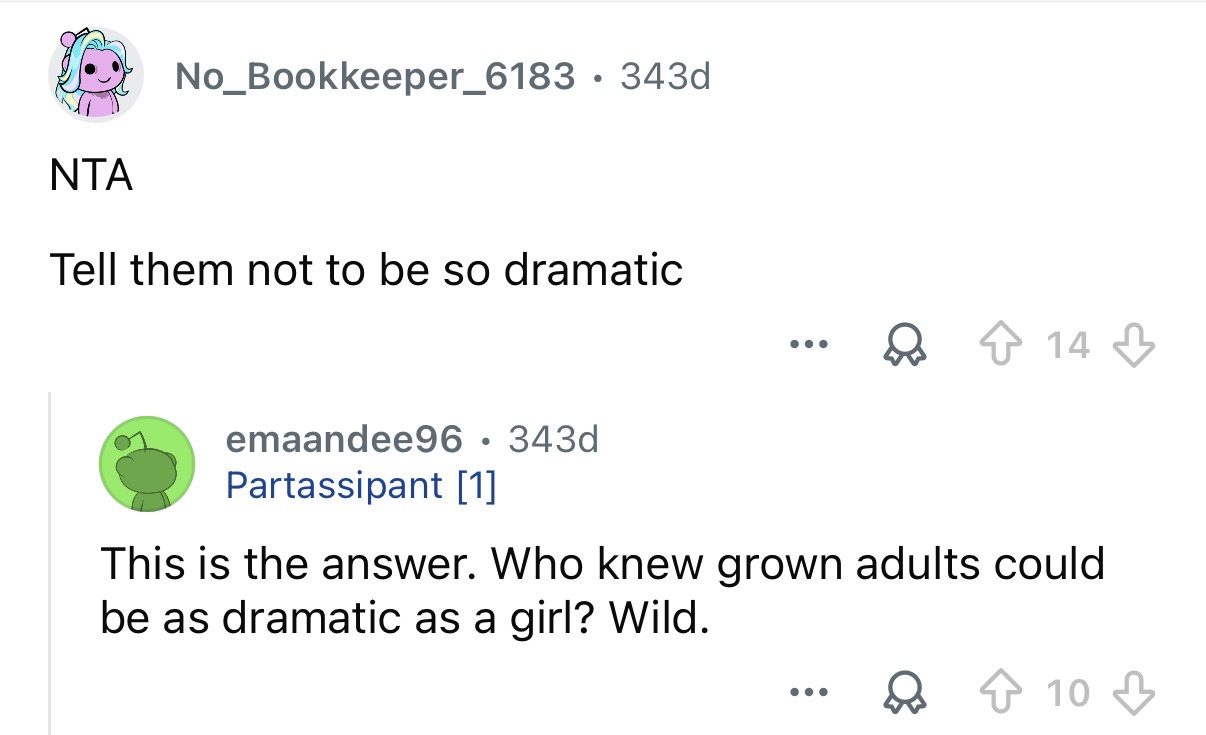The image size is (1206, 735).
Task: Open emaandee96's green Snoo avatar
Action: (x=146, y=463)
